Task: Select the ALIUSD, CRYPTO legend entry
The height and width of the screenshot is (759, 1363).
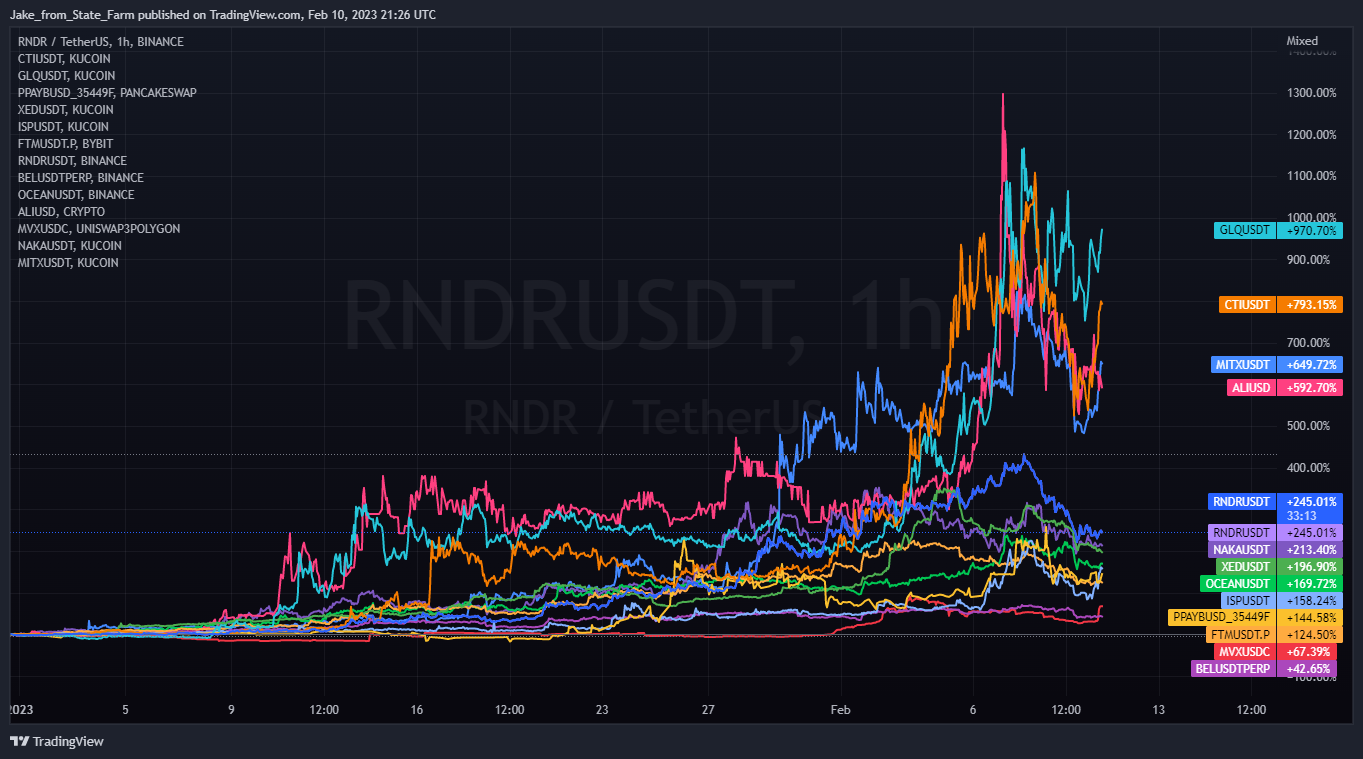Action: point(62,212)
